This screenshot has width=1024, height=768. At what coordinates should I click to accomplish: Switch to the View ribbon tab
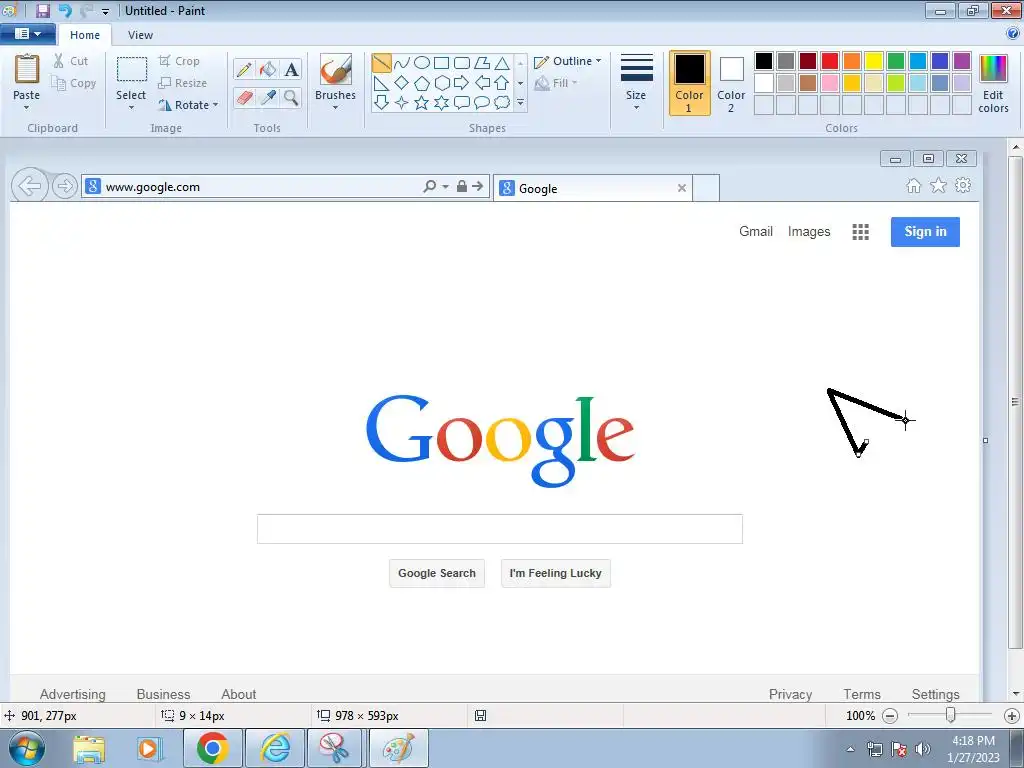pyautogui.click(x=140, y=35)
